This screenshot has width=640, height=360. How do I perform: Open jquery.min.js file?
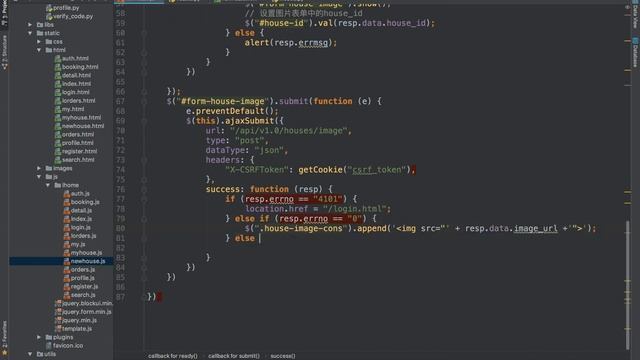pos(76,320)
